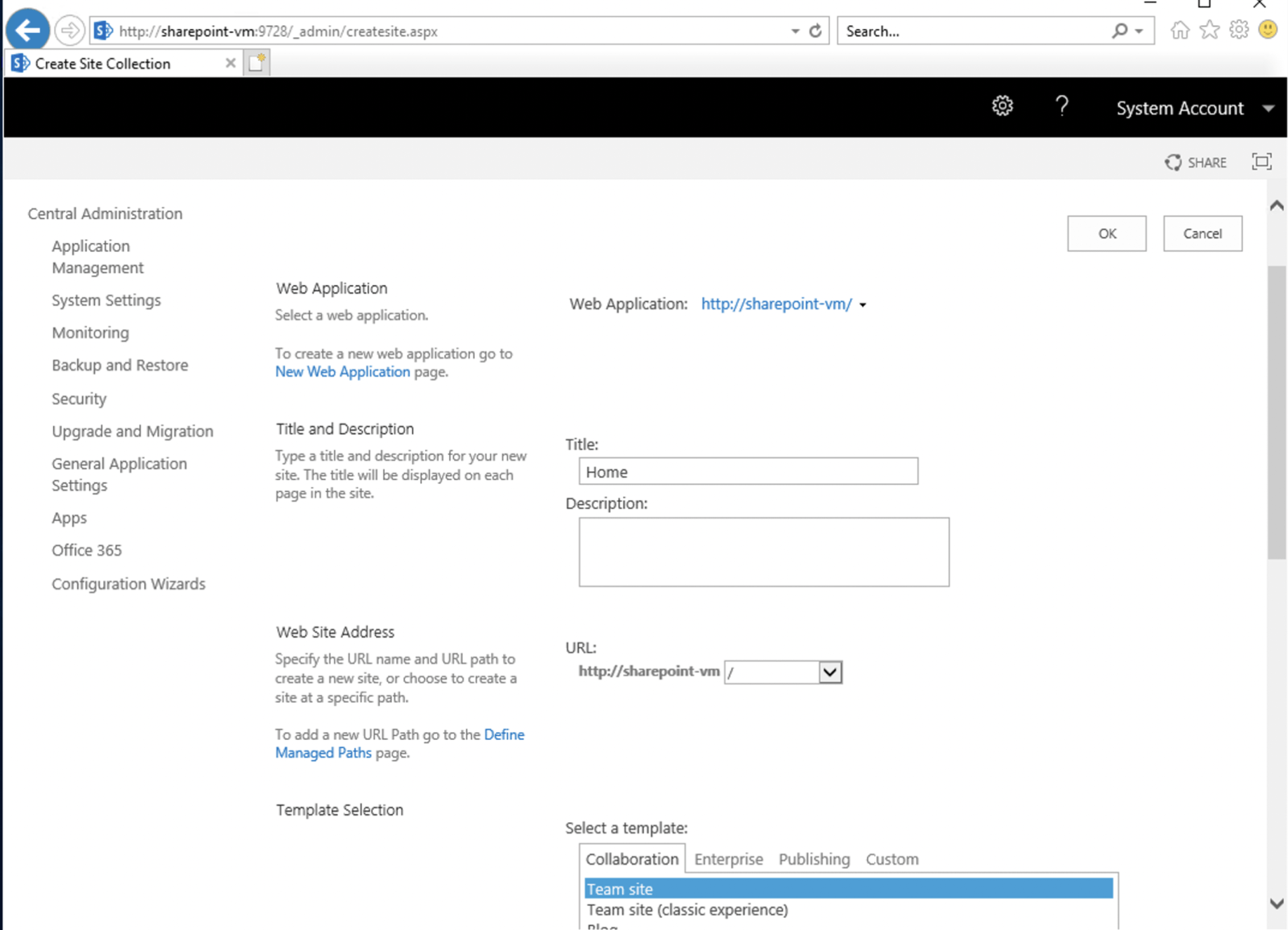Click the new tab button
Screen dimensions: 1288x930
click(257, 63)
